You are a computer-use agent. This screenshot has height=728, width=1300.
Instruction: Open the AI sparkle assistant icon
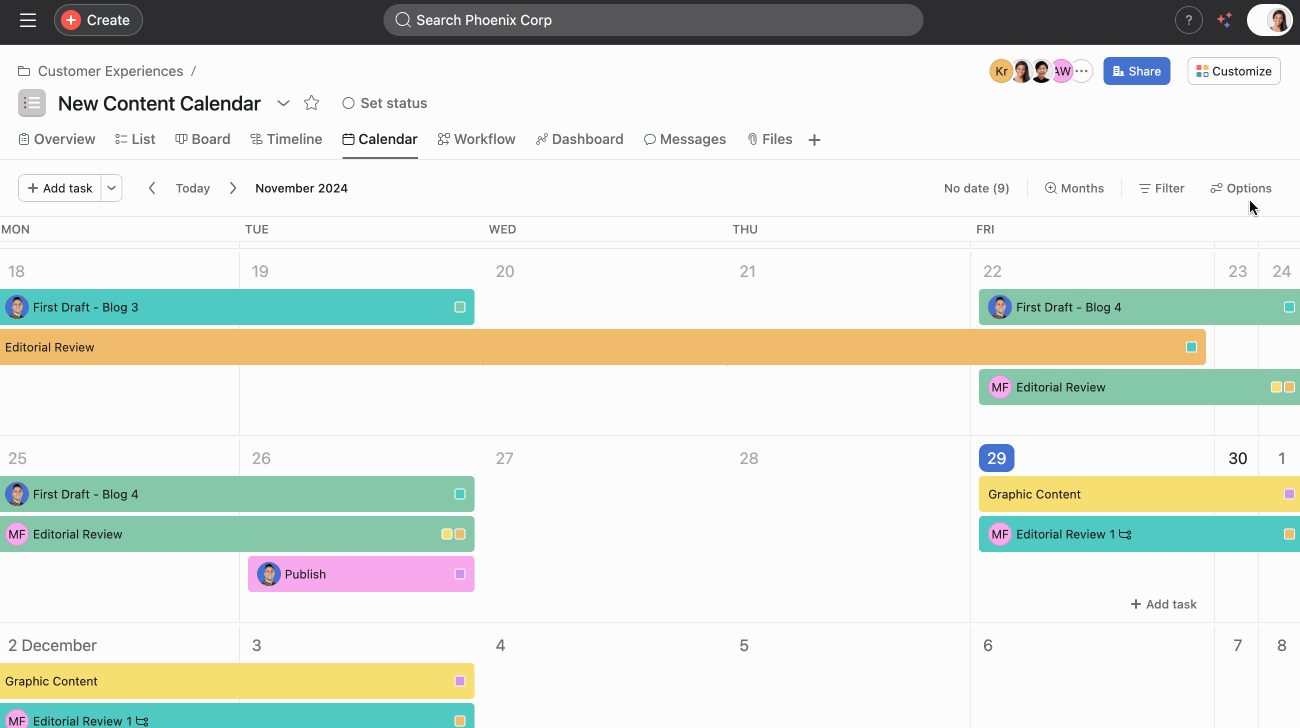tap(1224, 20)
